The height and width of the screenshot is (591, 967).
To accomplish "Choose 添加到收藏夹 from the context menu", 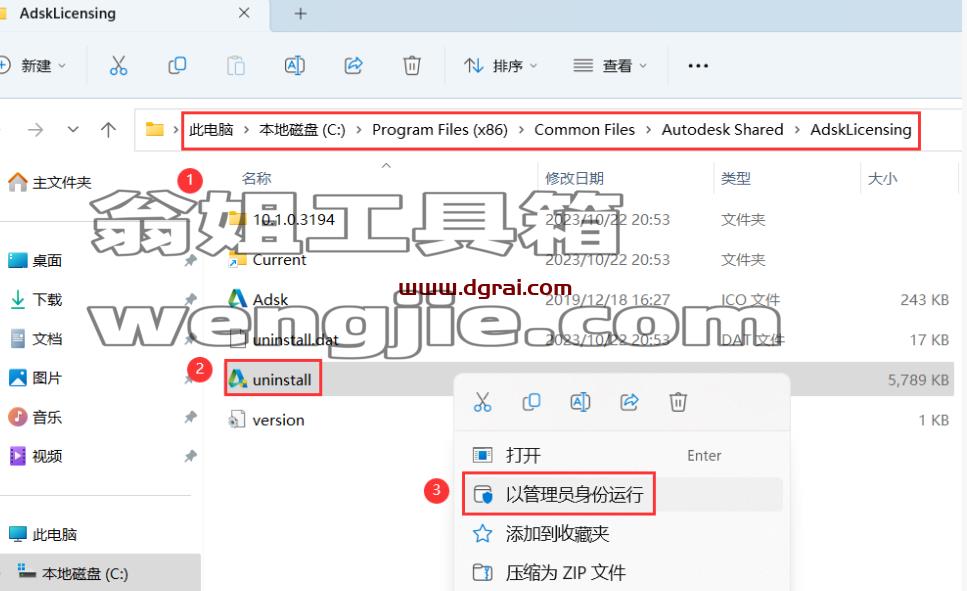I will [x=622, y=534].
